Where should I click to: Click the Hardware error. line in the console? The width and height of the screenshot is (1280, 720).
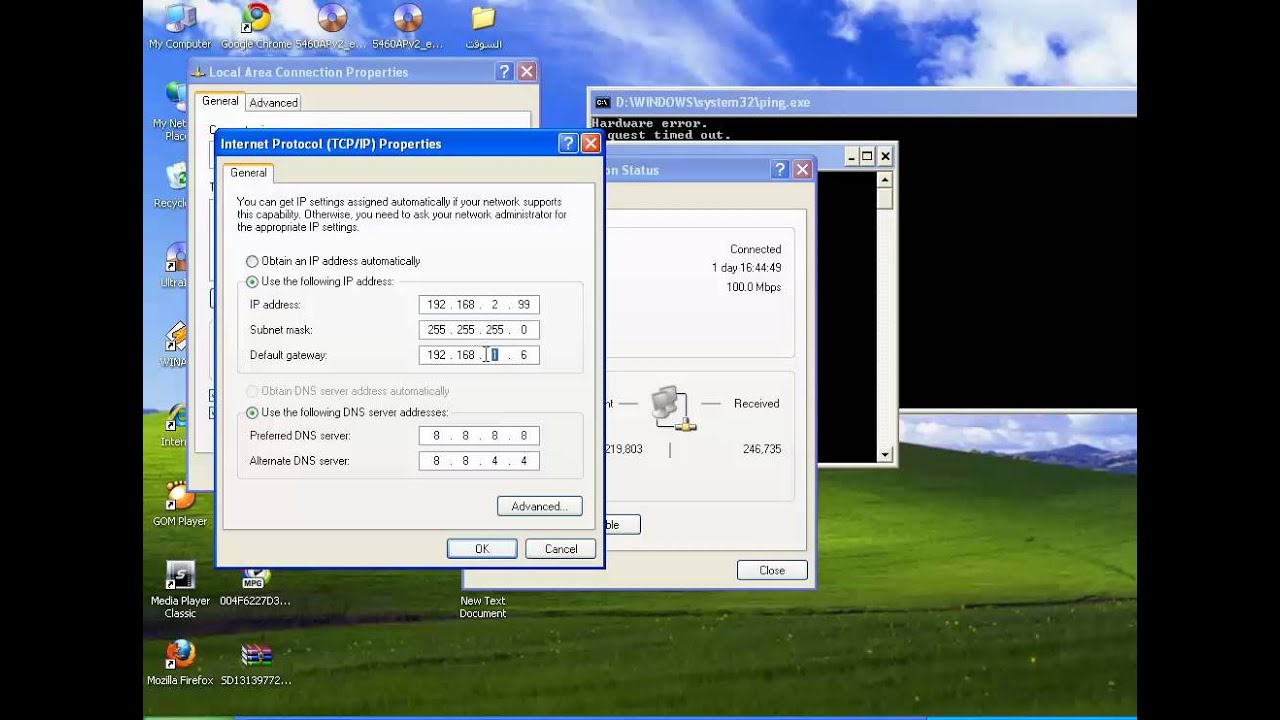(x=649, y=124)
